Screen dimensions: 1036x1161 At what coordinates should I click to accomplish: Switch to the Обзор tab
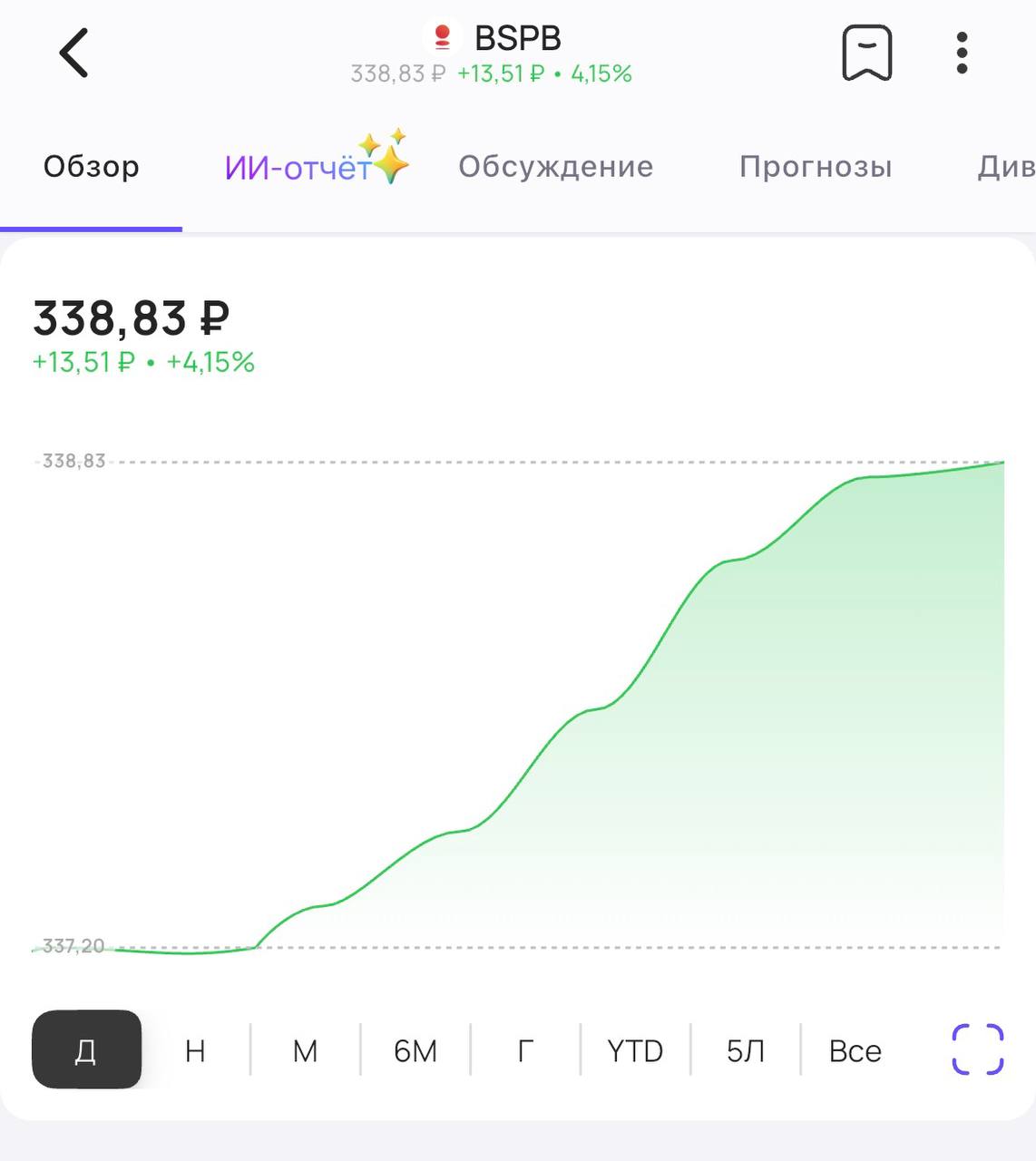[x=91, y=167]
